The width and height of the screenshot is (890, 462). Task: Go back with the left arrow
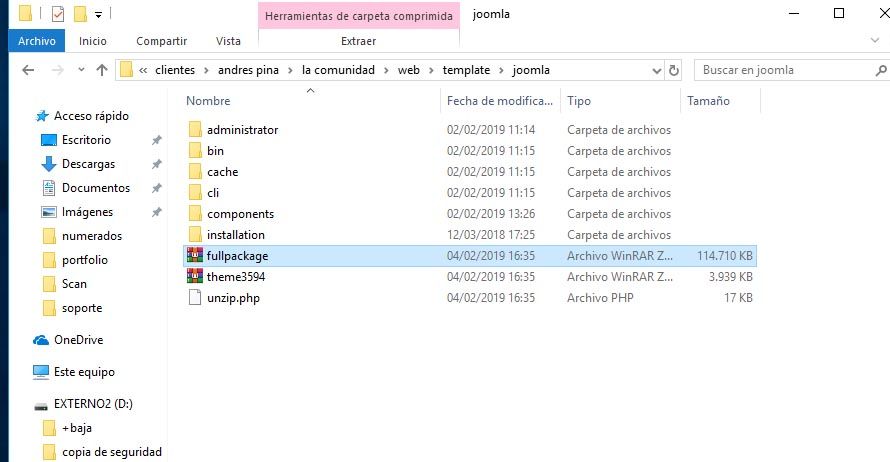coord(28,70)
